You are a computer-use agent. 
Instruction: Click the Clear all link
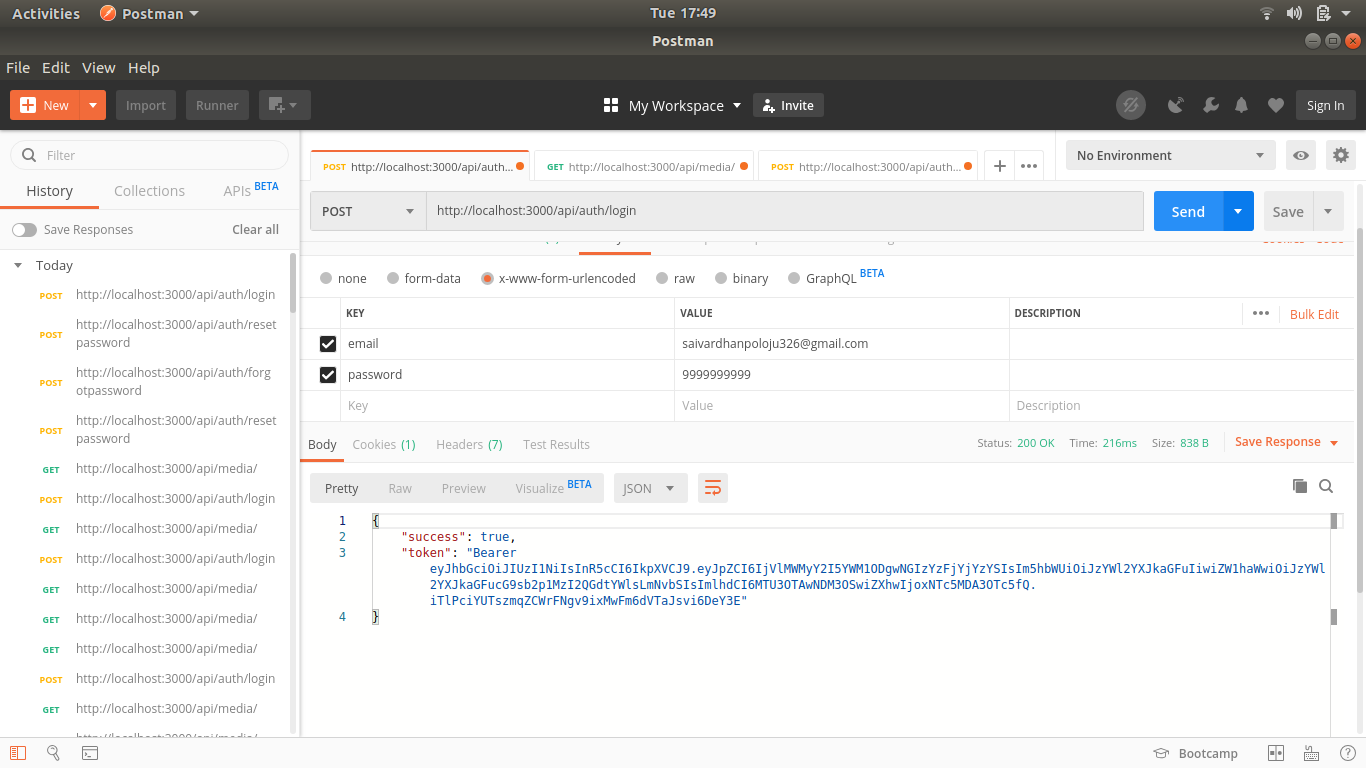tap(255, 229)
